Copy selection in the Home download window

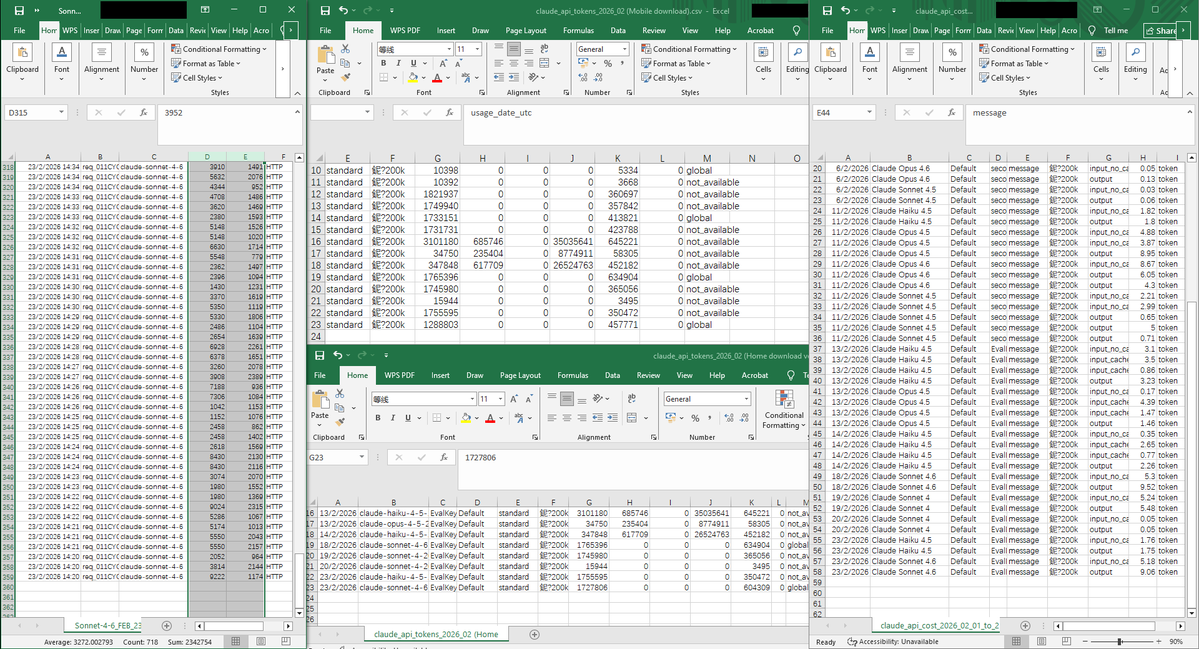click(x=340, y=407)
